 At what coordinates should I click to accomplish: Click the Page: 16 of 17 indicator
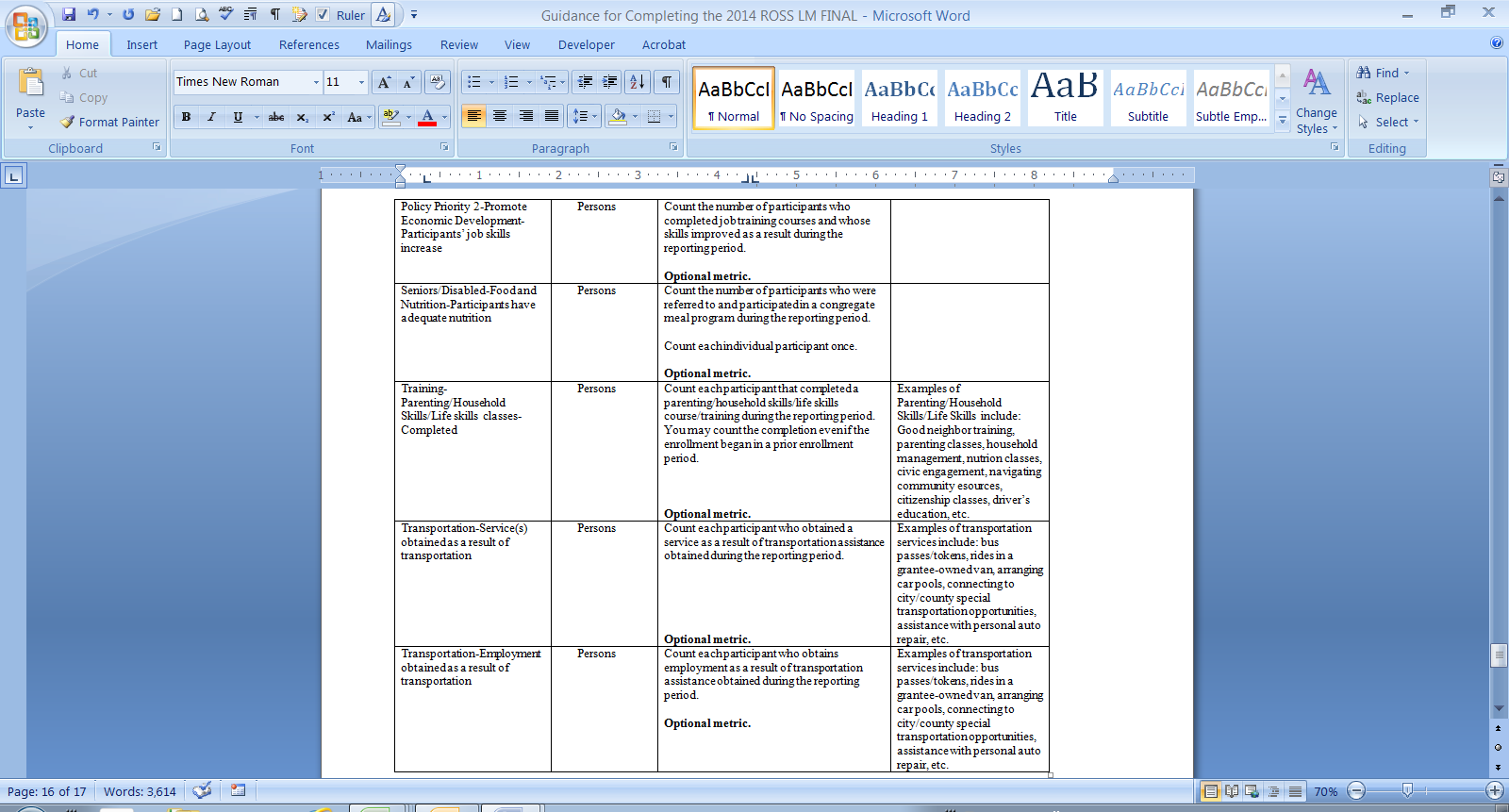(47, 791)
